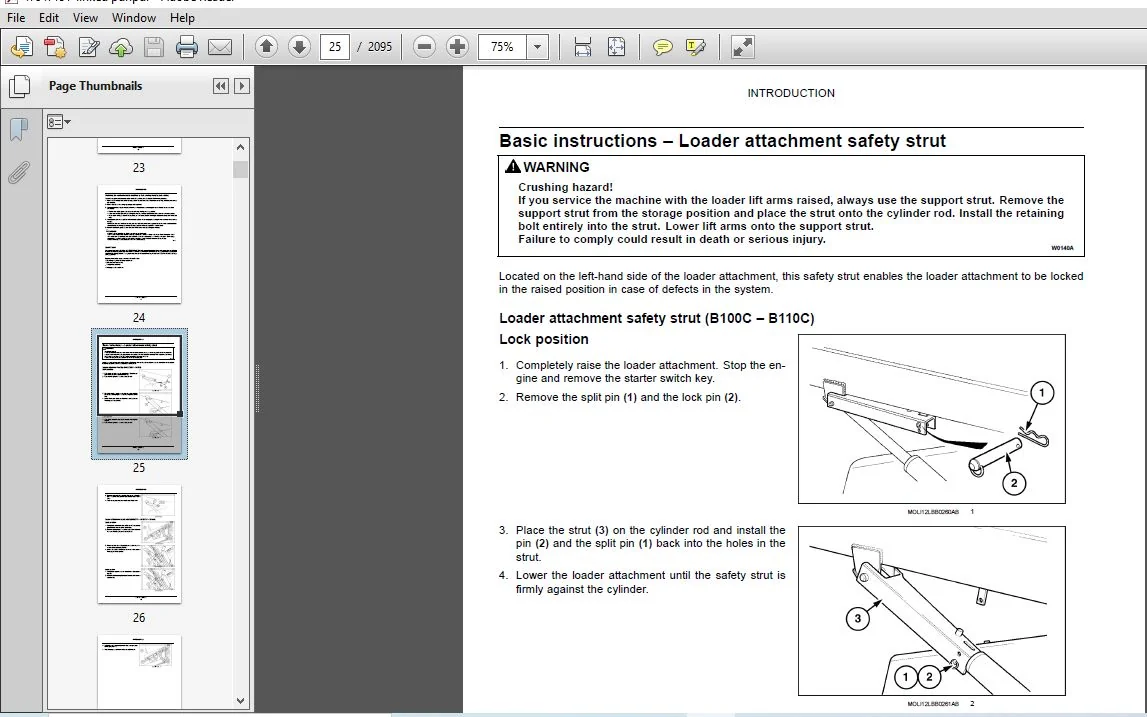Screen dimensions: 1147x717
Task: Click the 75% zoom value field
Action: click(x=503, y=47)
